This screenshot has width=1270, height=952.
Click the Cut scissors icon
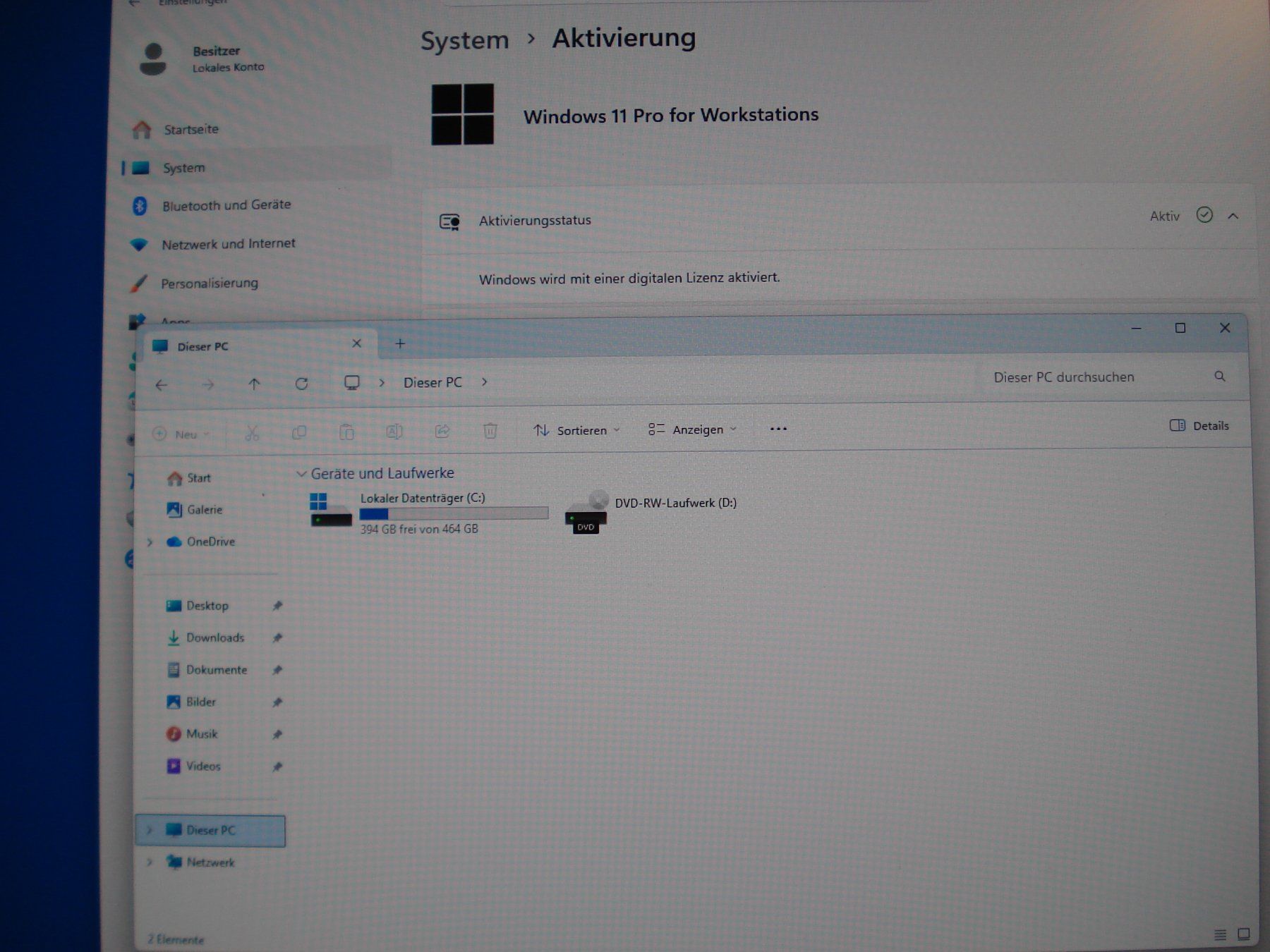[x=252, y=433]
